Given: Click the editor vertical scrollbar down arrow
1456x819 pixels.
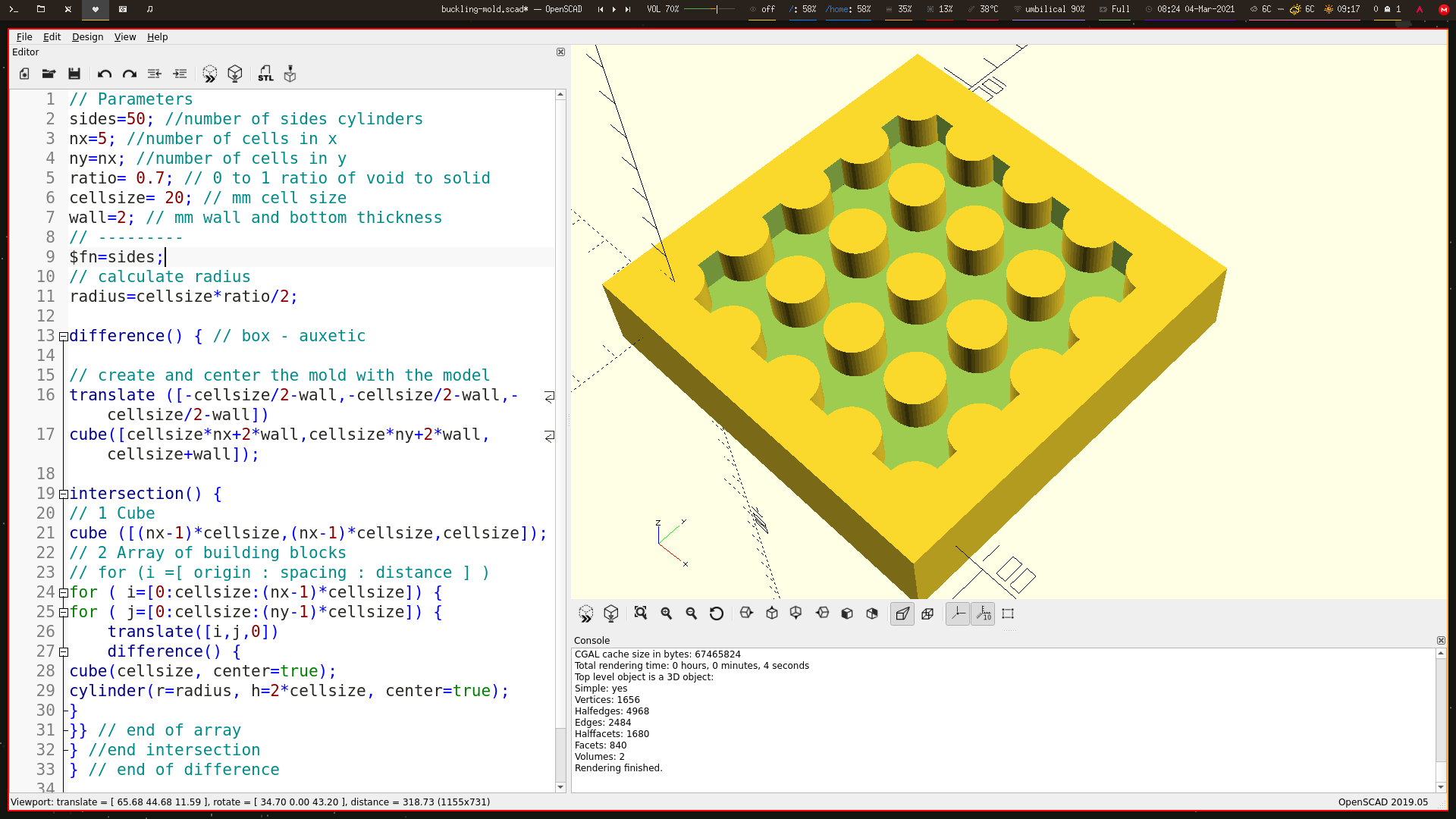Looking at the screenshot, I should pyautogui.click(x=560, y=787).
